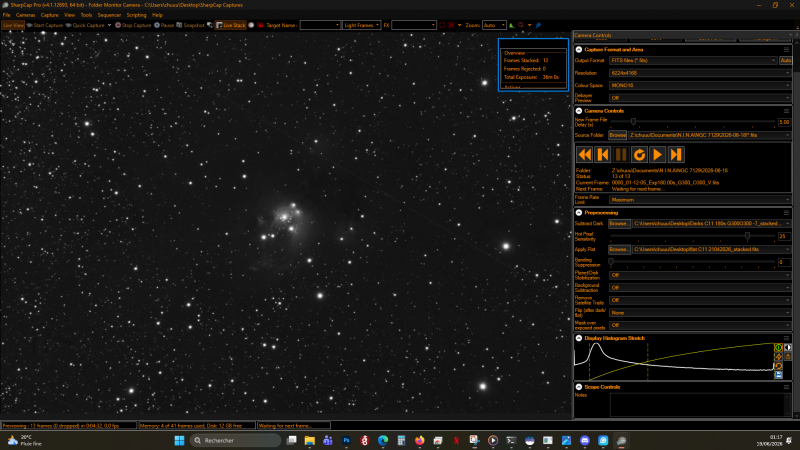Reset the display histogram stretch

[x=779, y=366]
